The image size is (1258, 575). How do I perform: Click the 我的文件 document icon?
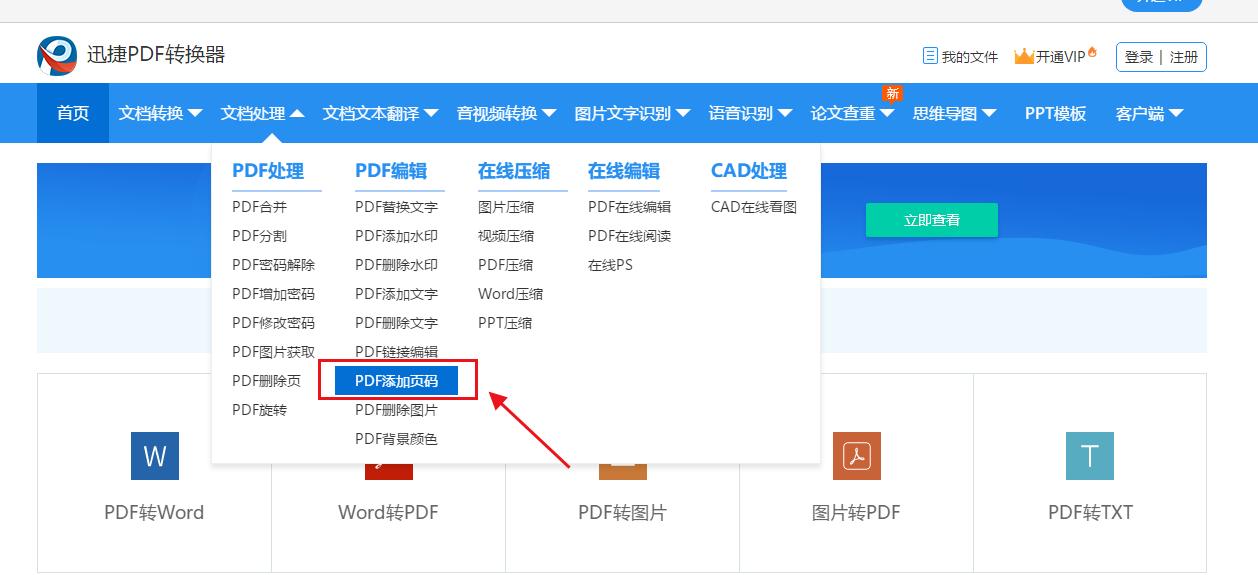[x=930, y=56]
